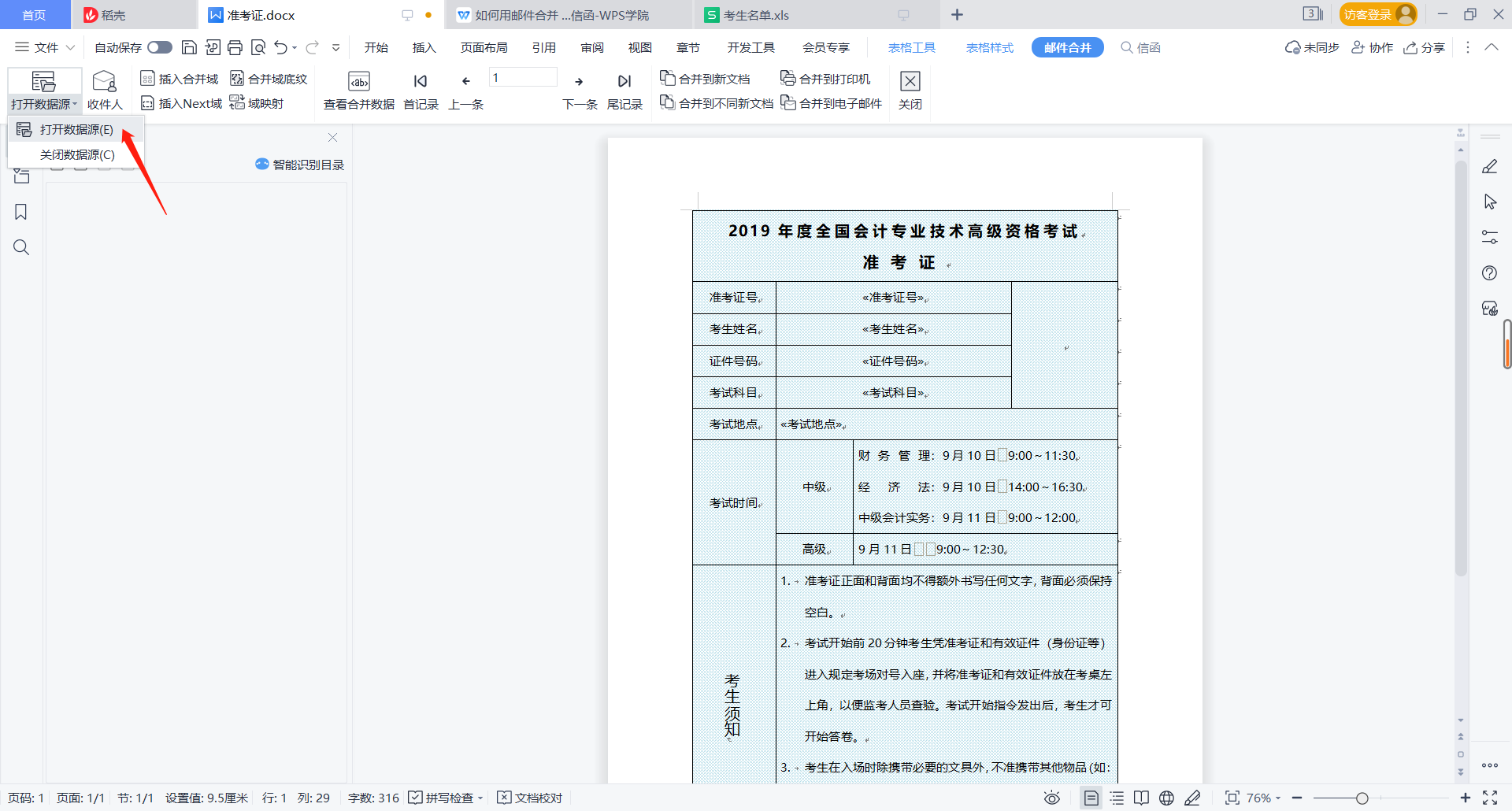Click 访客登录 to sign in
1512x811 pixels.
(x=1377, y=13)
